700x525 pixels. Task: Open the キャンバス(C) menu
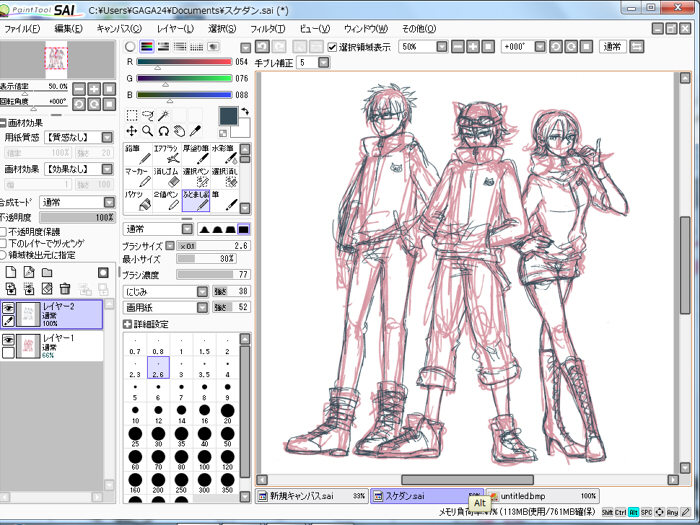(x=119, y=29)
